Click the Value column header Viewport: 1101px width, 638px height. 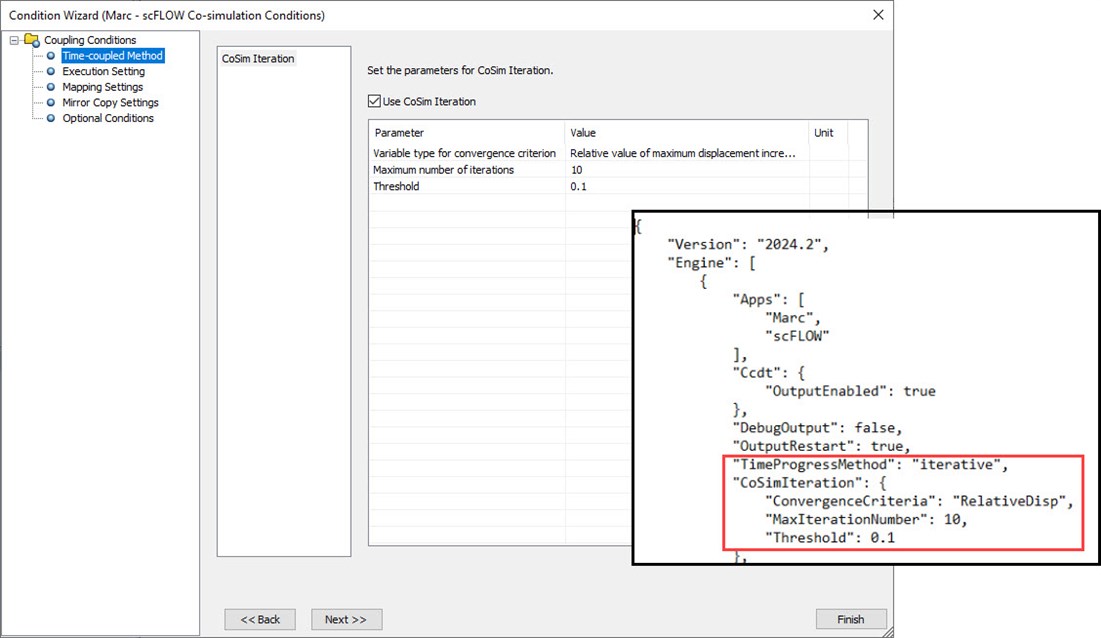pos(687,133)
